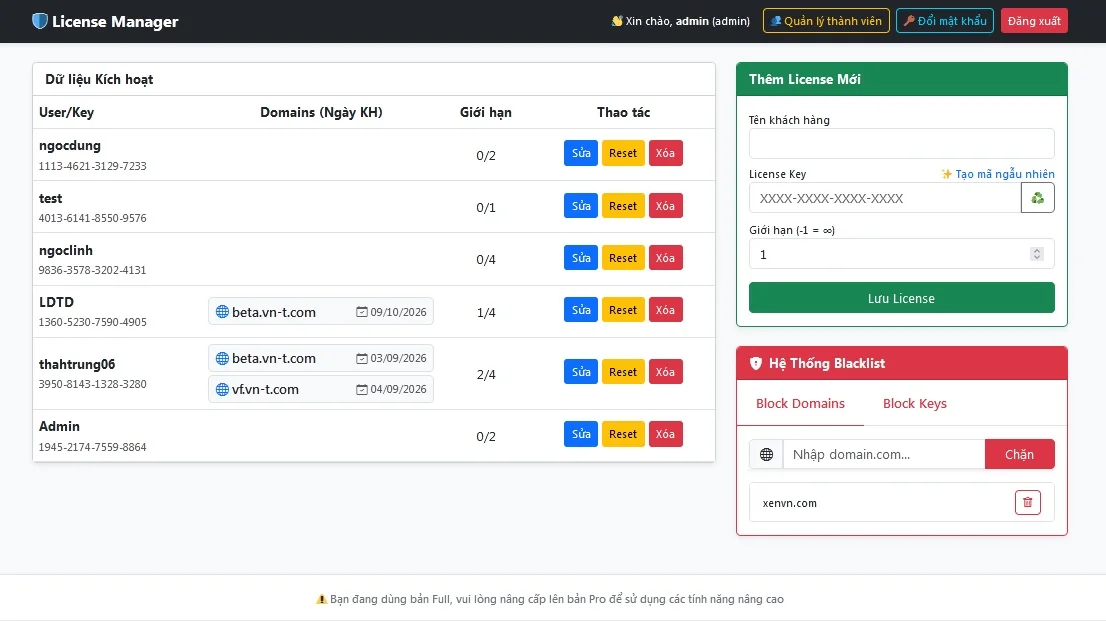Click the Giới hạn column header
This screenshot has width=1106, height=621.
point(486,112)
